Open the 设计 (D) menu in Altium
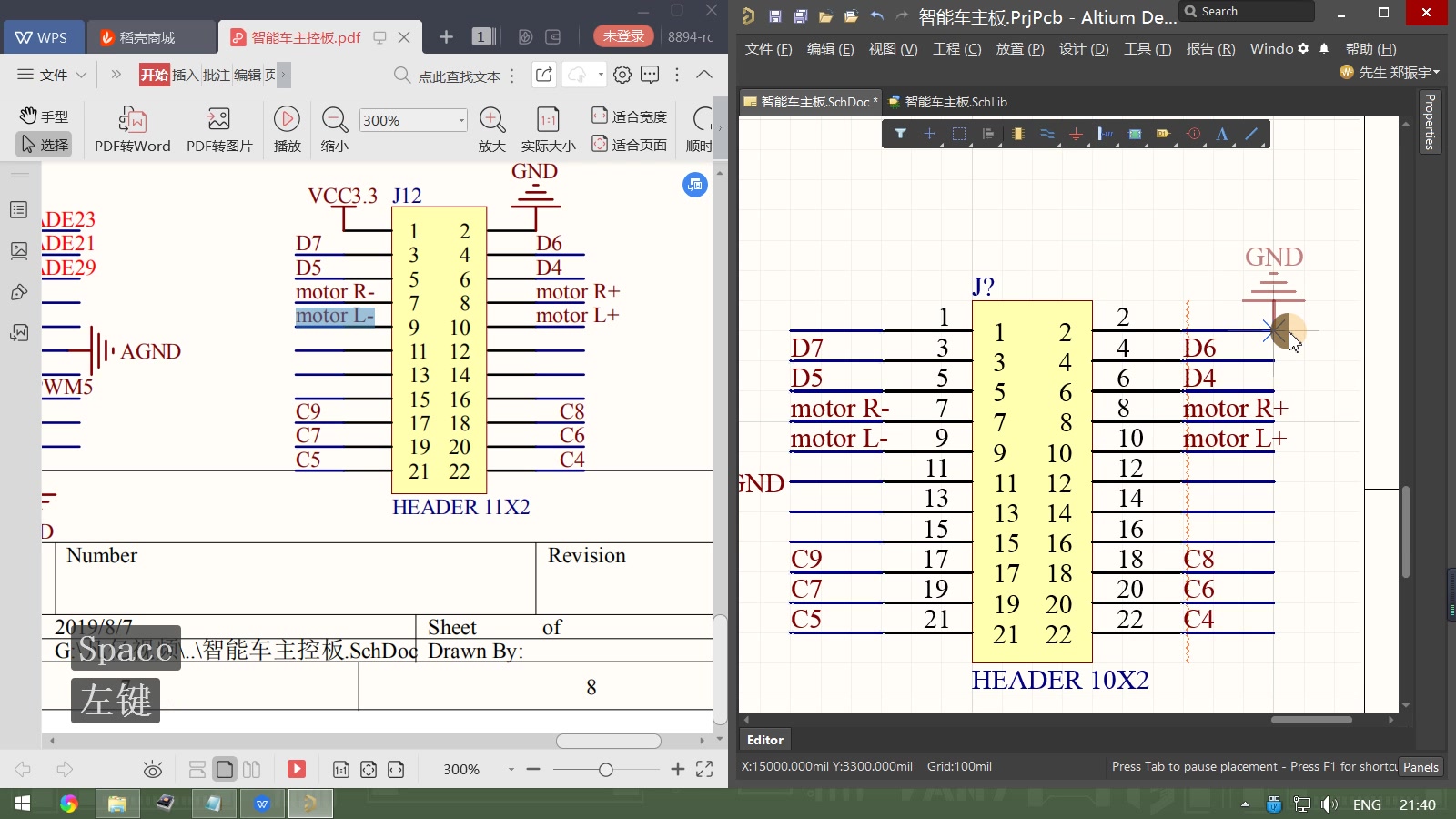This screenshot has width=1456, height=819. pyautogui.click(x=1084, y=49)
